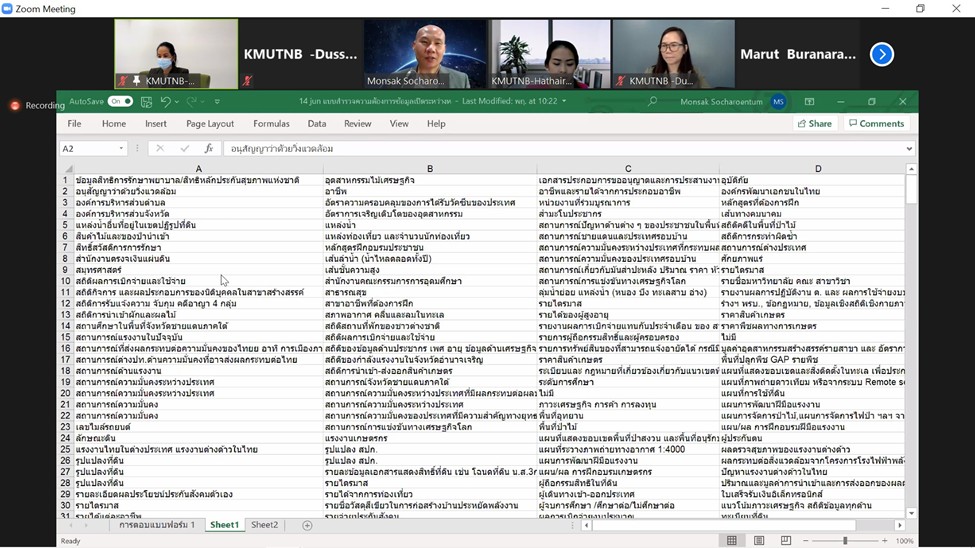Open the Comments pane button
Viewport: 975px width, 548px height.
point(876,124)
